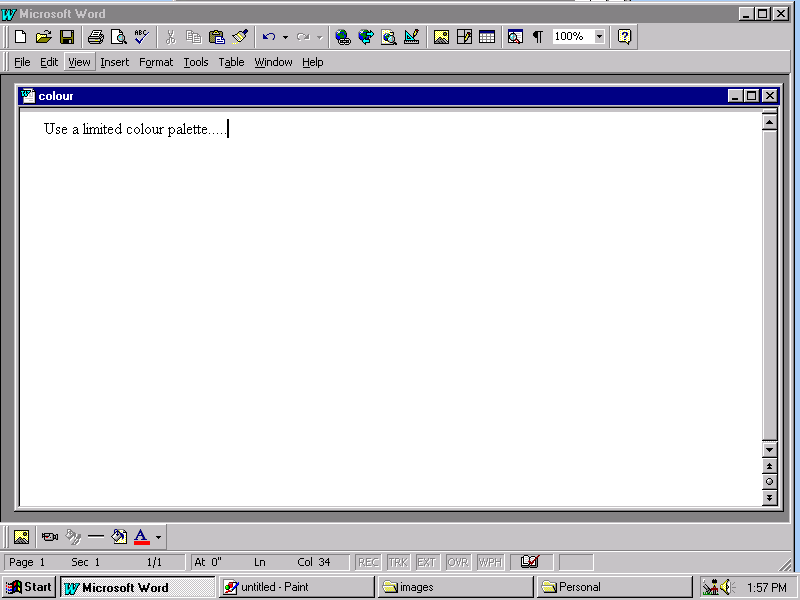
Task: Apply red font color A
Action: [x=141, y=537]
